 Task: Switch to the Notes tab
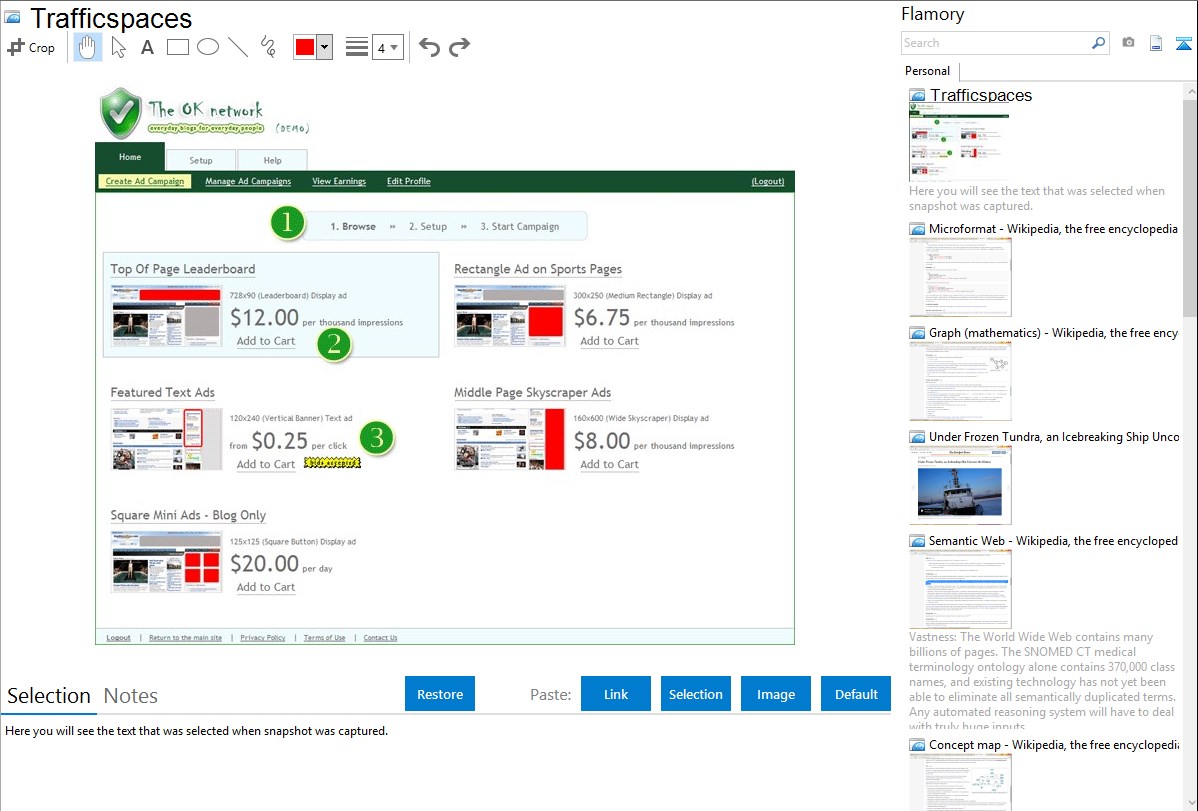tap(130, 696)
